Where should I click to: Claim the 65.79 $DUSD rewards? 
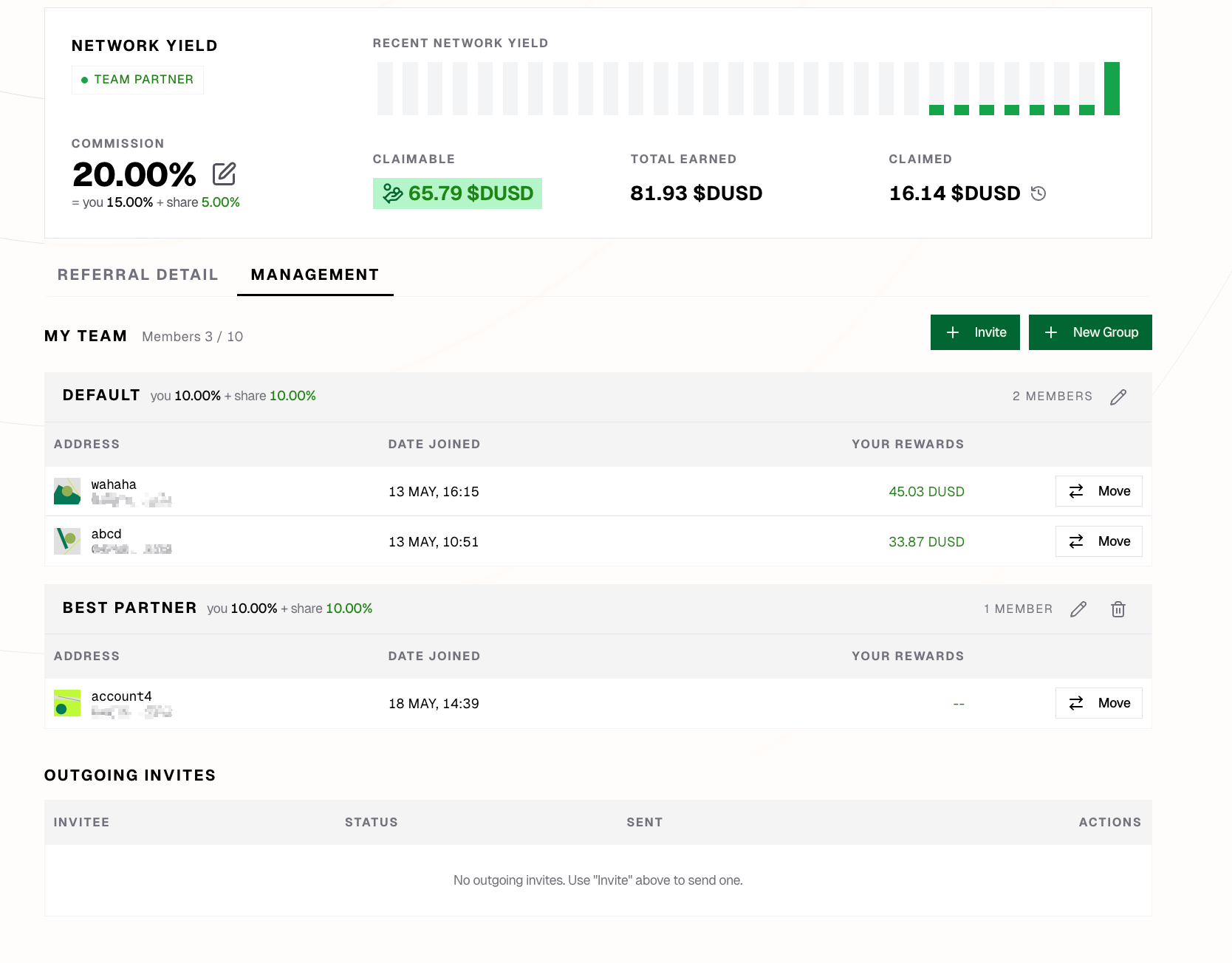457,193
